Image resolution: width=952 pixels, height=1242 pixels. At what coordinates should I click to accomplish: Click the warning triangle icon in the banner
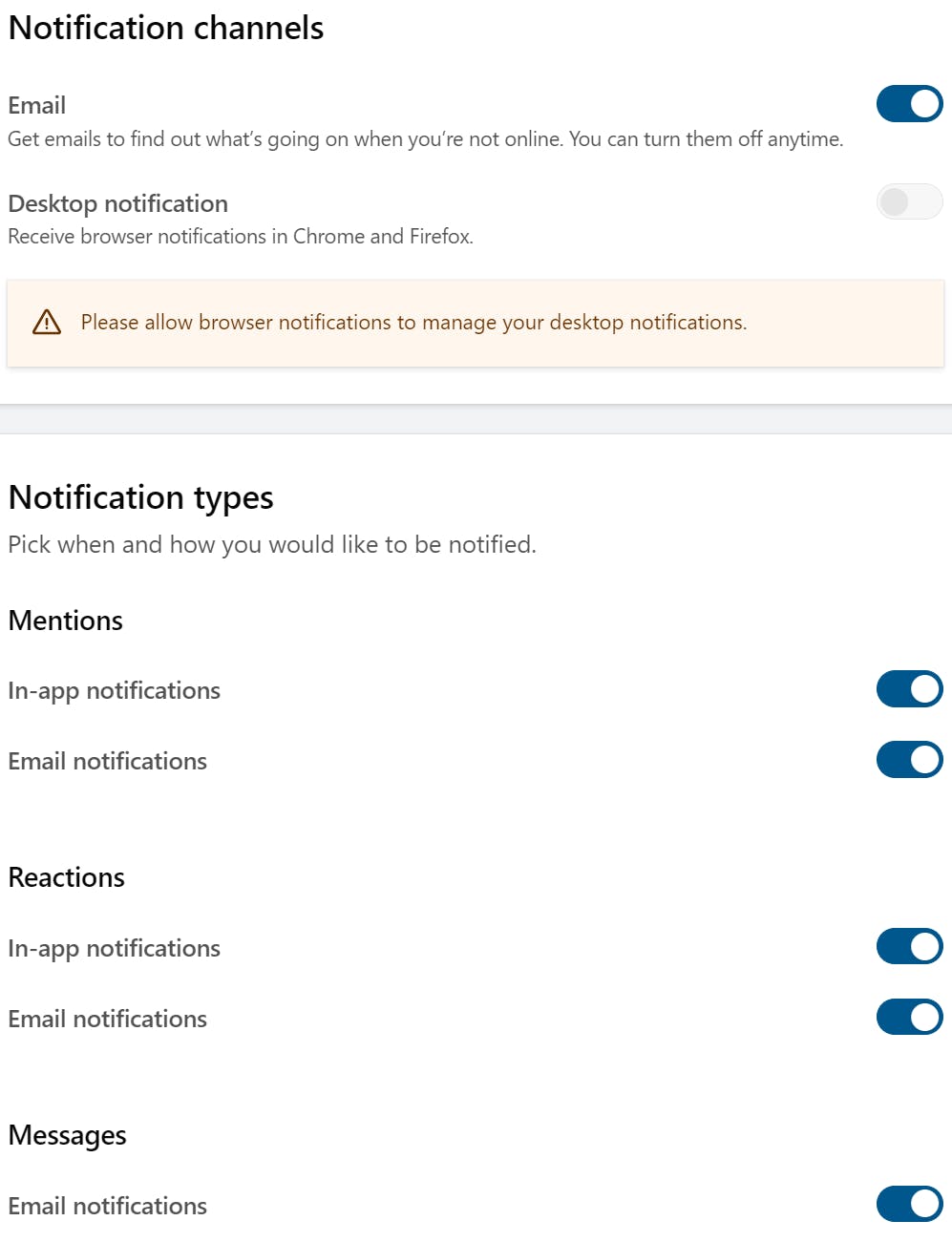coord(47,323)
